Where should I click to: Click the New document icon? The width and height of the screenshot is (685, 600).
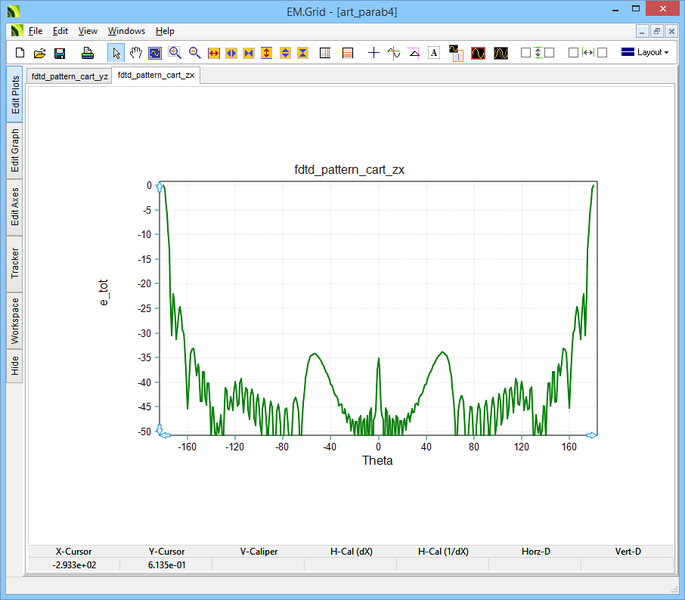19,52
